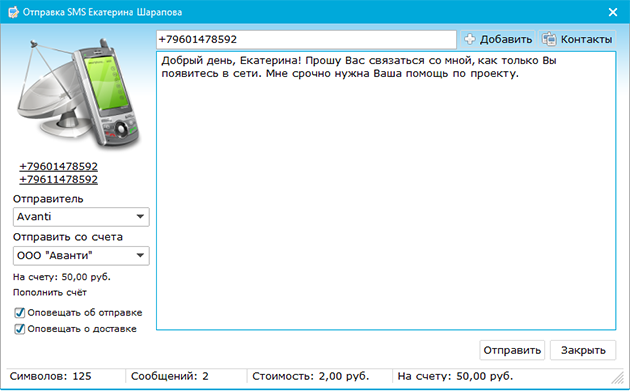Click the window resize grip corner
Viewport: 630px width, 391px height.
(617, 378)
